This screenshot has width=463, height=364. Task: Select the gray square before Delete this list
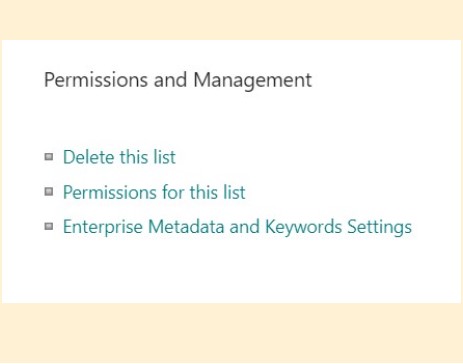coord(49,157)
